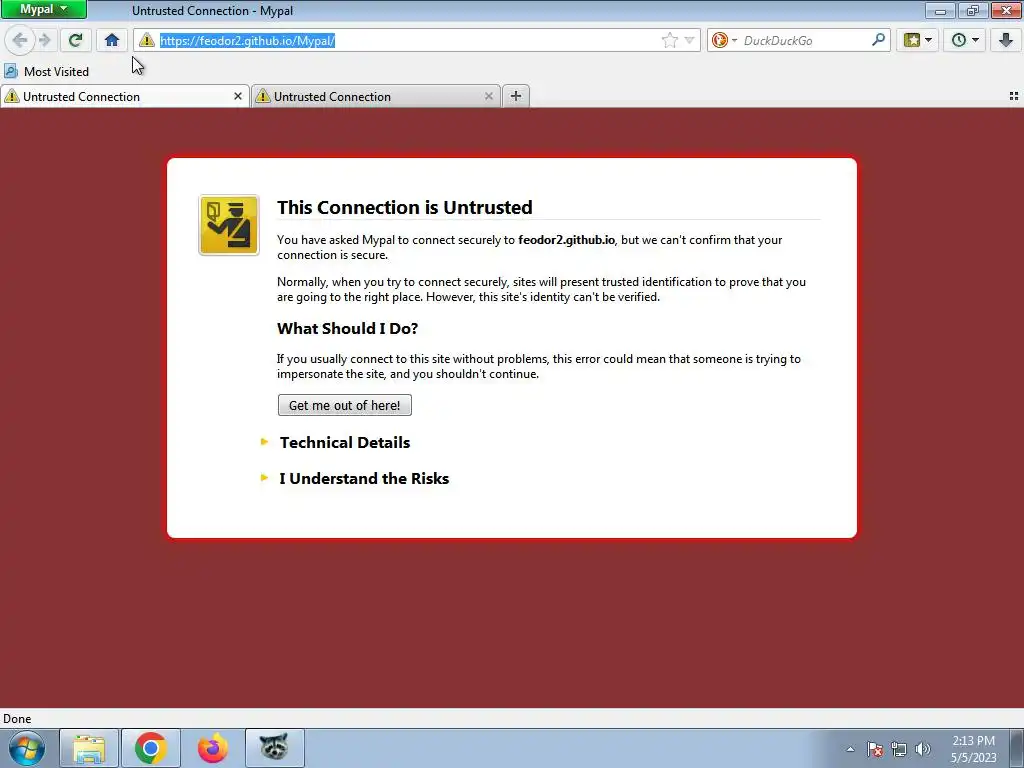
Task: Open the history clock toolbar button
Action: pos(965,40)
